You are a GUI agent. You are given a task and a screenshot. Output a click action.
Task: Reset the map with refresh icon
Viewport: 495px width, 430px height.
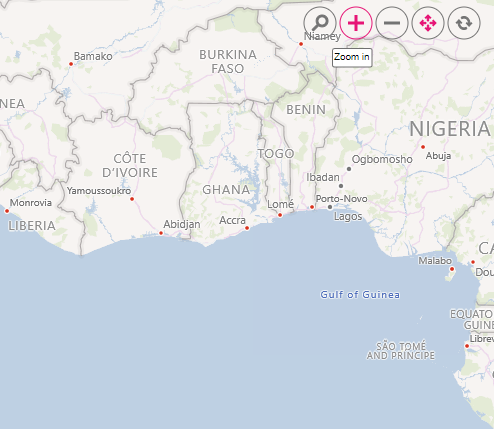coord(464,23)
